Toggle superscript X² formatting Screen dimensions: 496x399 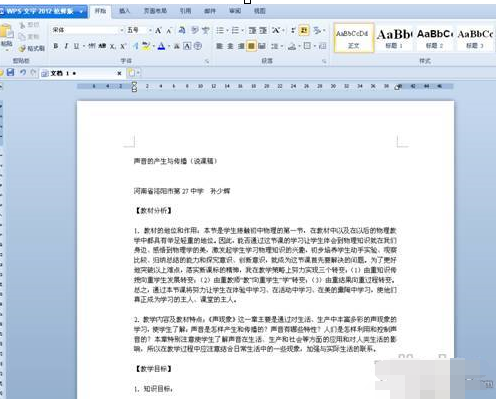[x=123, y=46]
